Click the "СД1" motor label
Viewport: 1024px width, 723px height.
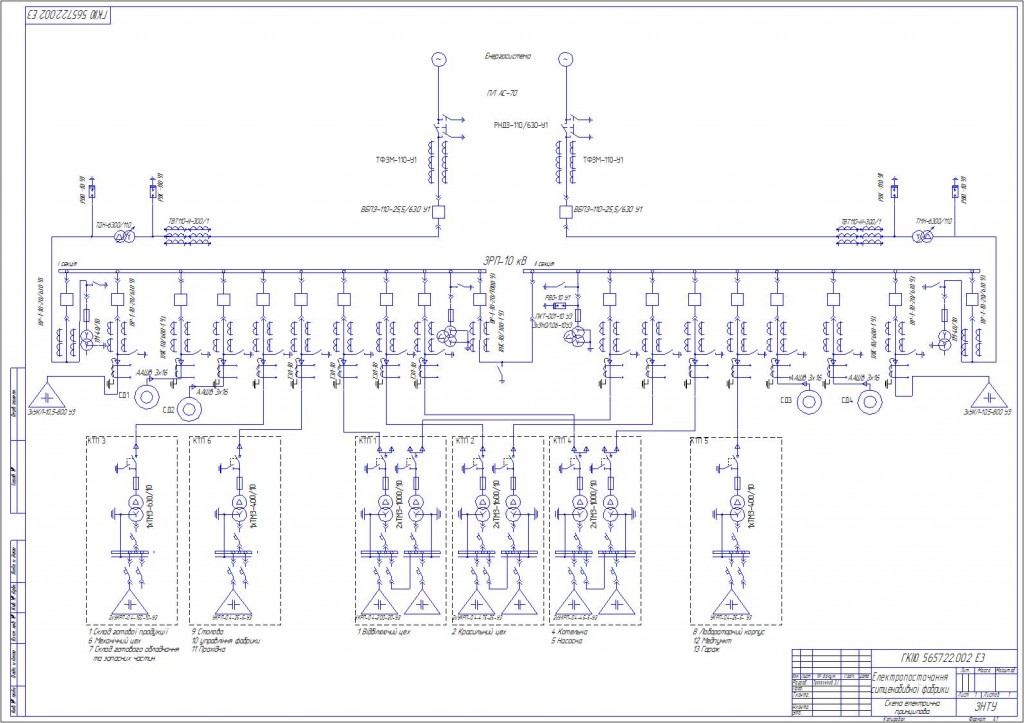coord(124,394)
